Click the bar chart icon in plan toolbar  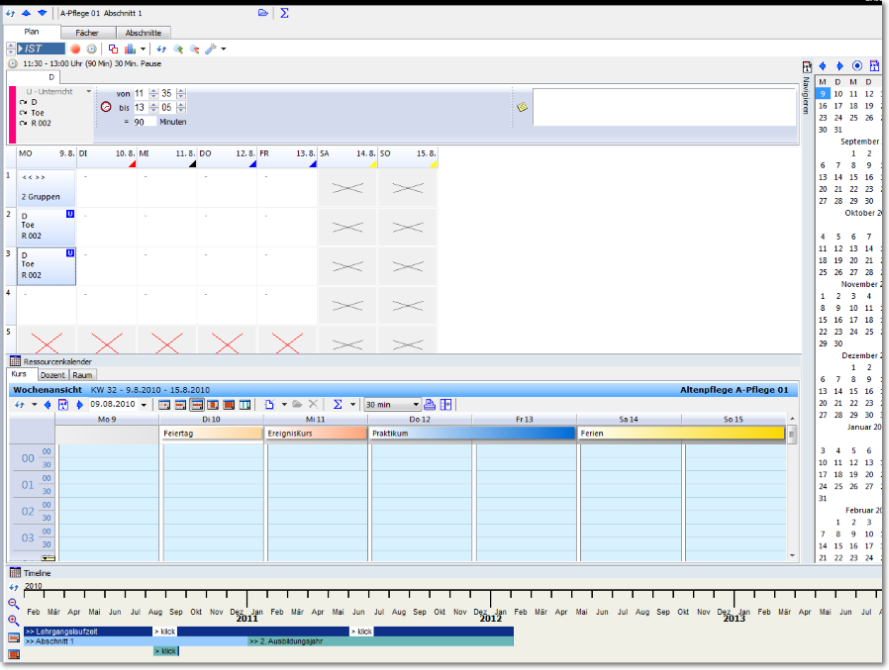point(130,48)
